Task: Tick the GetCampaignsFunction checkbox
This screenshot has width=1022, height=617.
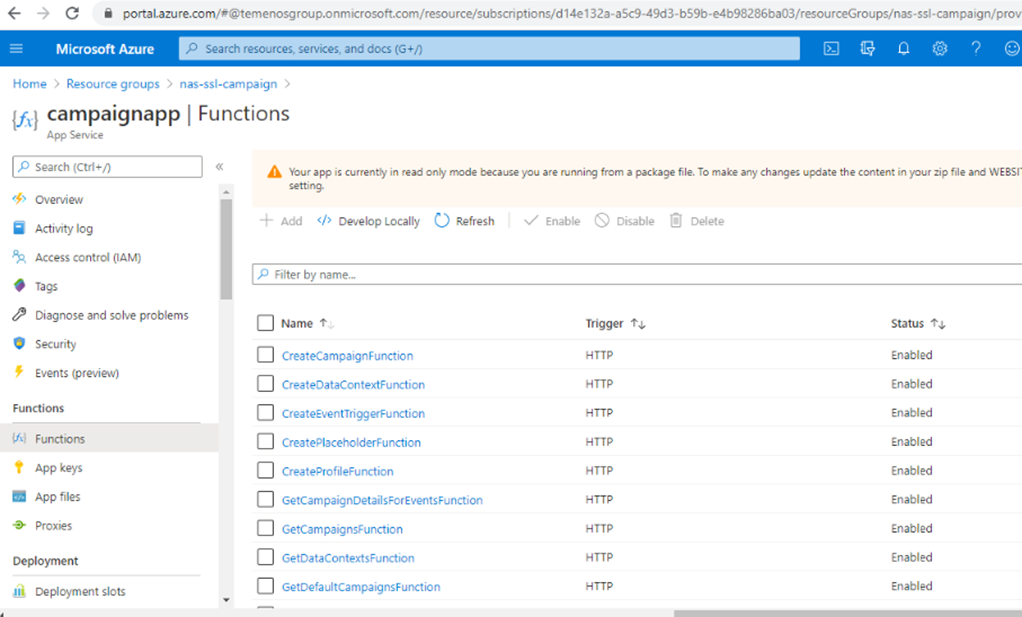Action: [x=265, y=529]
